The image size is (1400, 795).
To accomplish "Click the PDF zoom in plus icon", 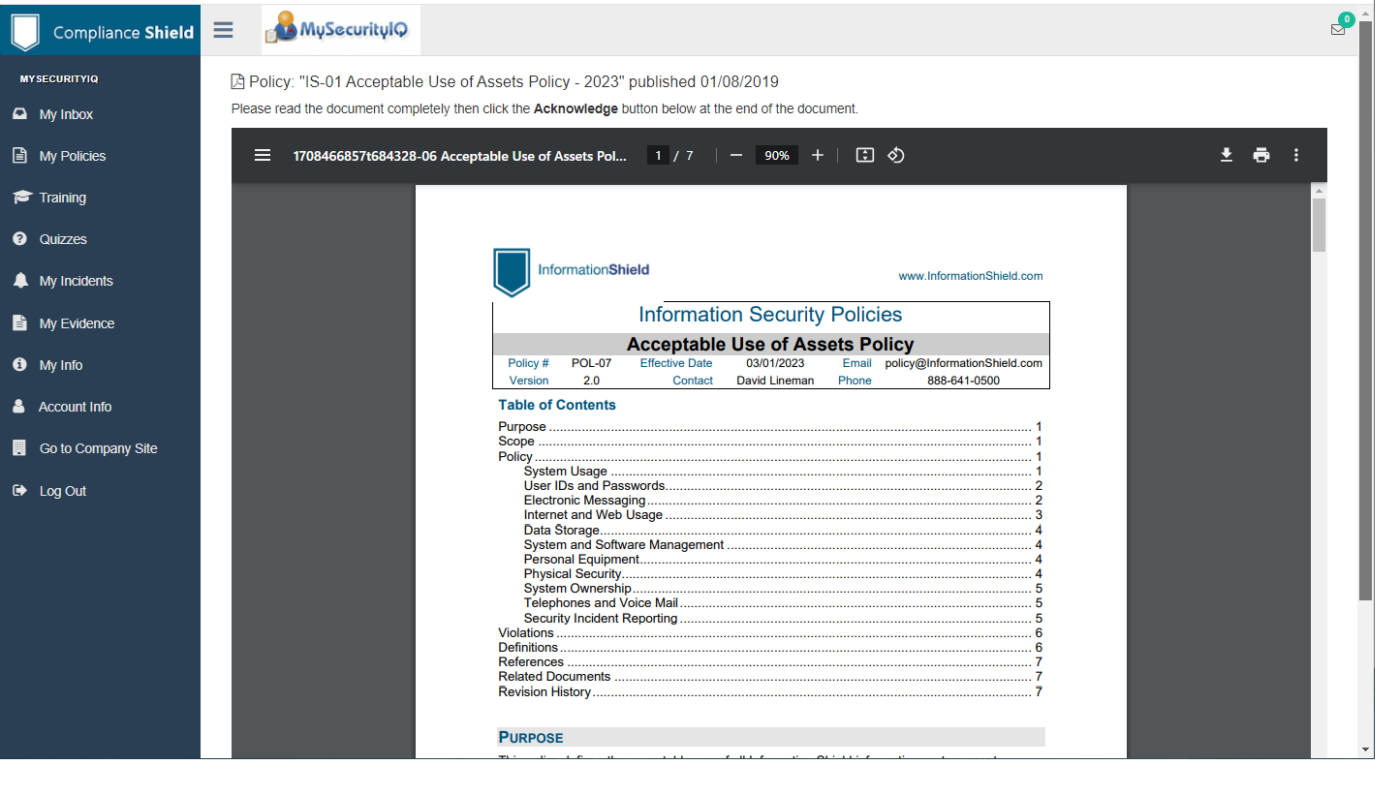I will pos(817,155).
